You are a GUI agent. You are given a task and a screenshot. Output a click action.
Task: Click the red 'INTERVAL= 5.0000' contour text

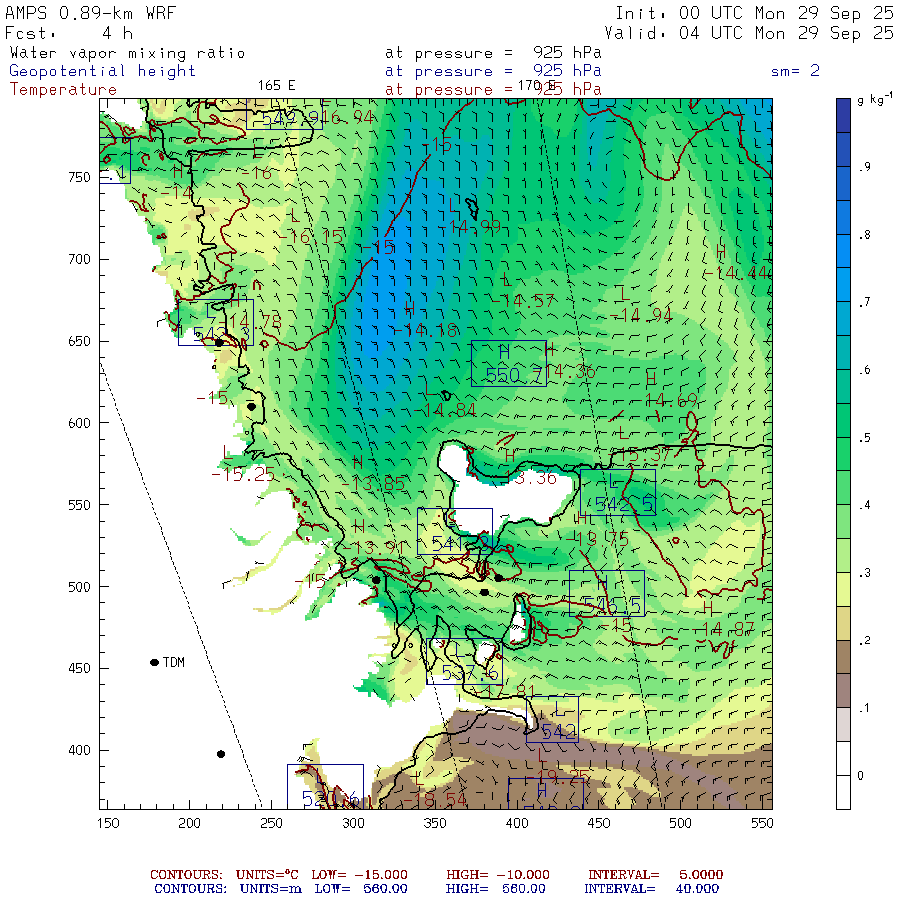point(655,875)
